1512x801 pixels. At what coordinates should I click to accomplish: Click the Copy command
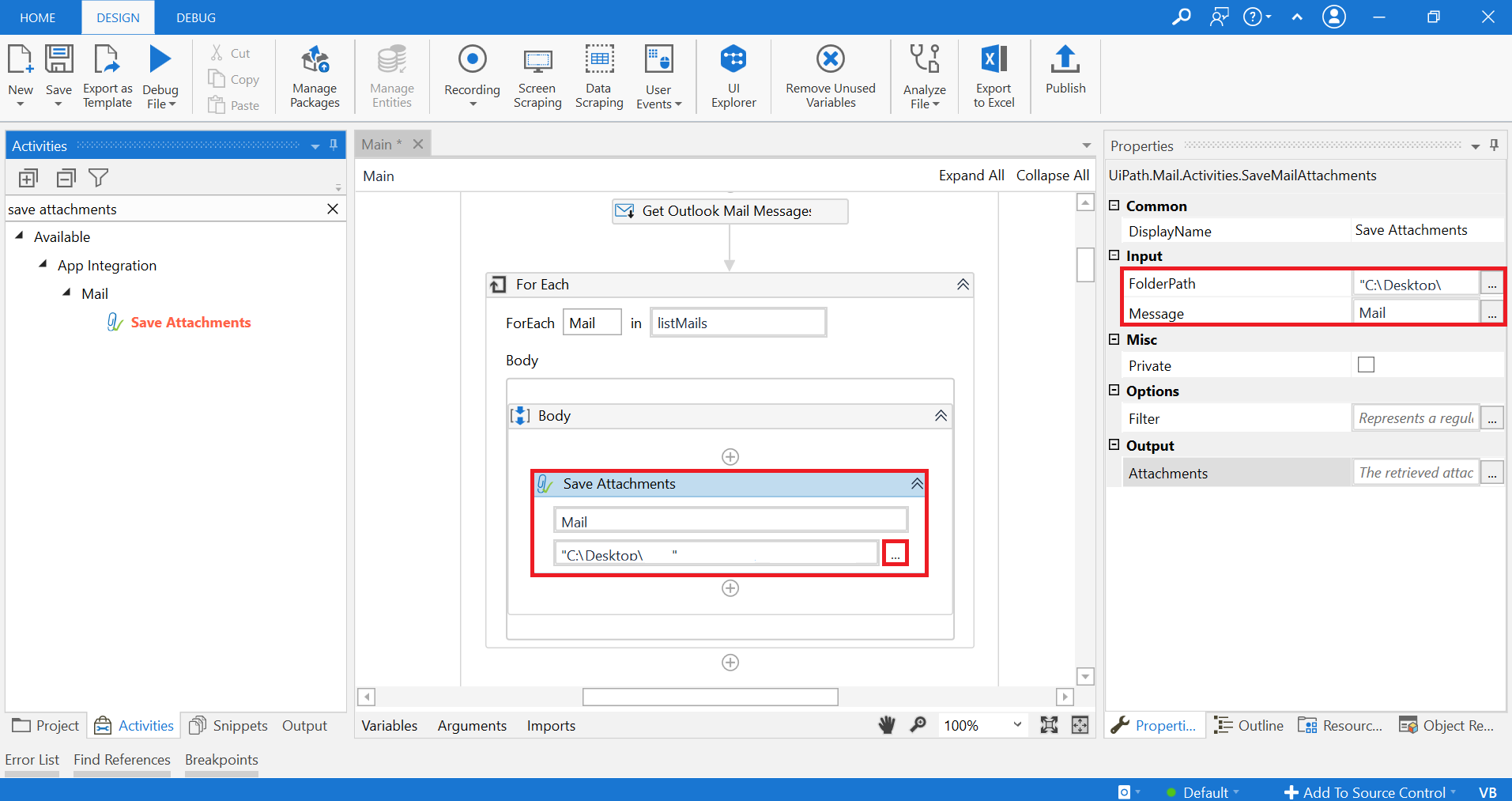233,79
